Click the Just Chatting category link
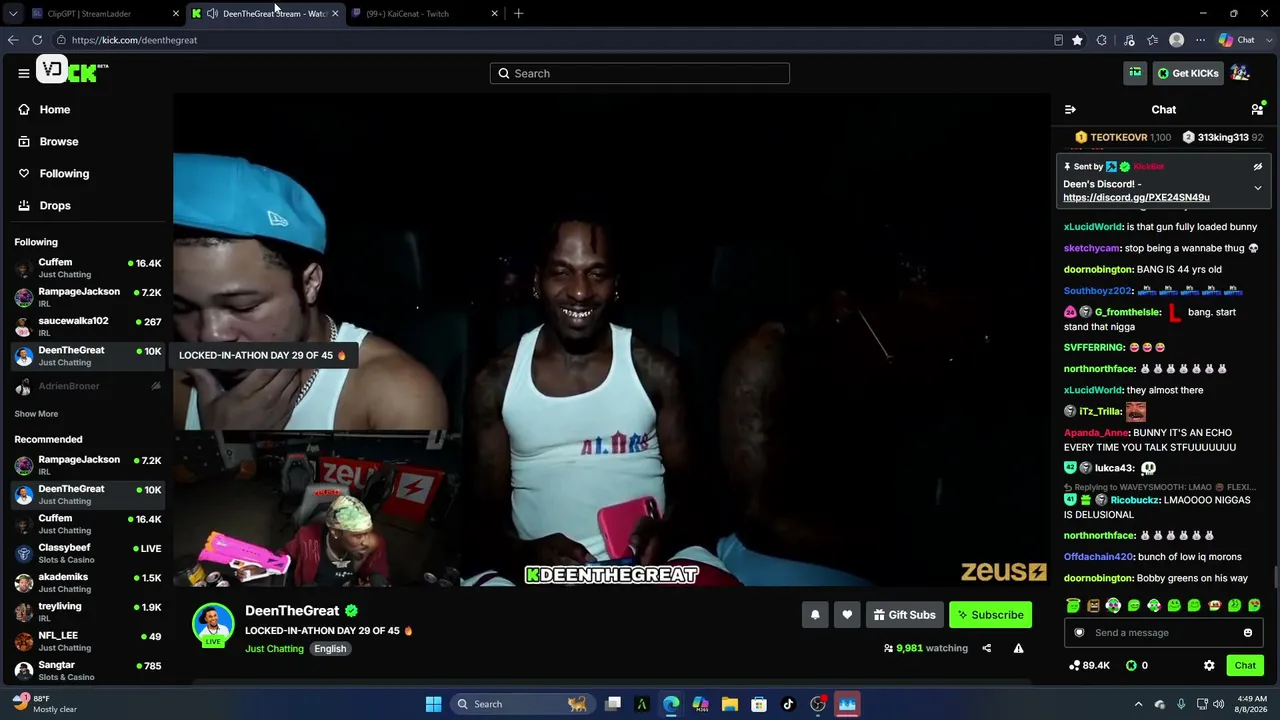 274,649
